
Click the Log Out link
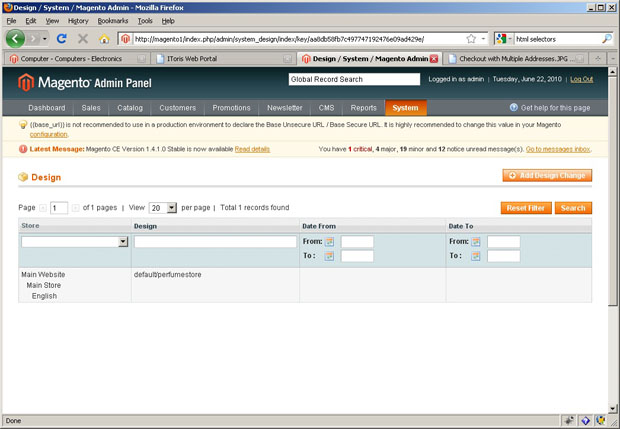coord(582,79)
